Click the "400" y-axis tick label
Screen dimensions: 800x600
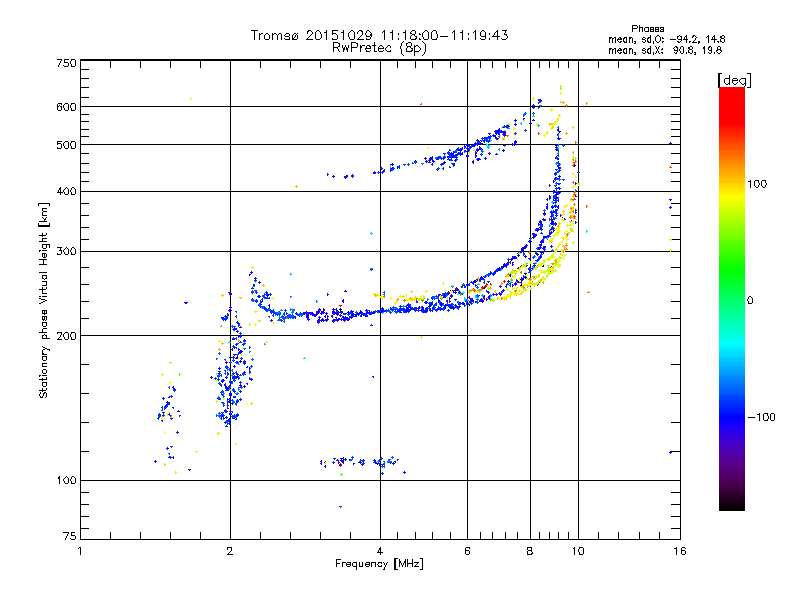66,192
